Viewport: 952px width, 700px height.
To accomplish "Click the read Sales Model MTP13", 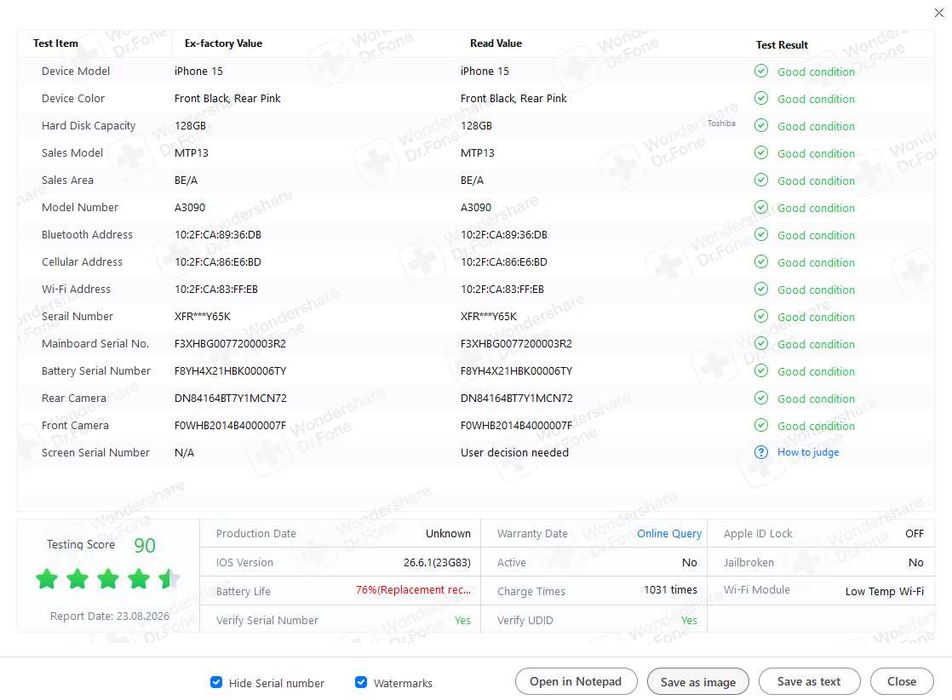I will 477,153.
